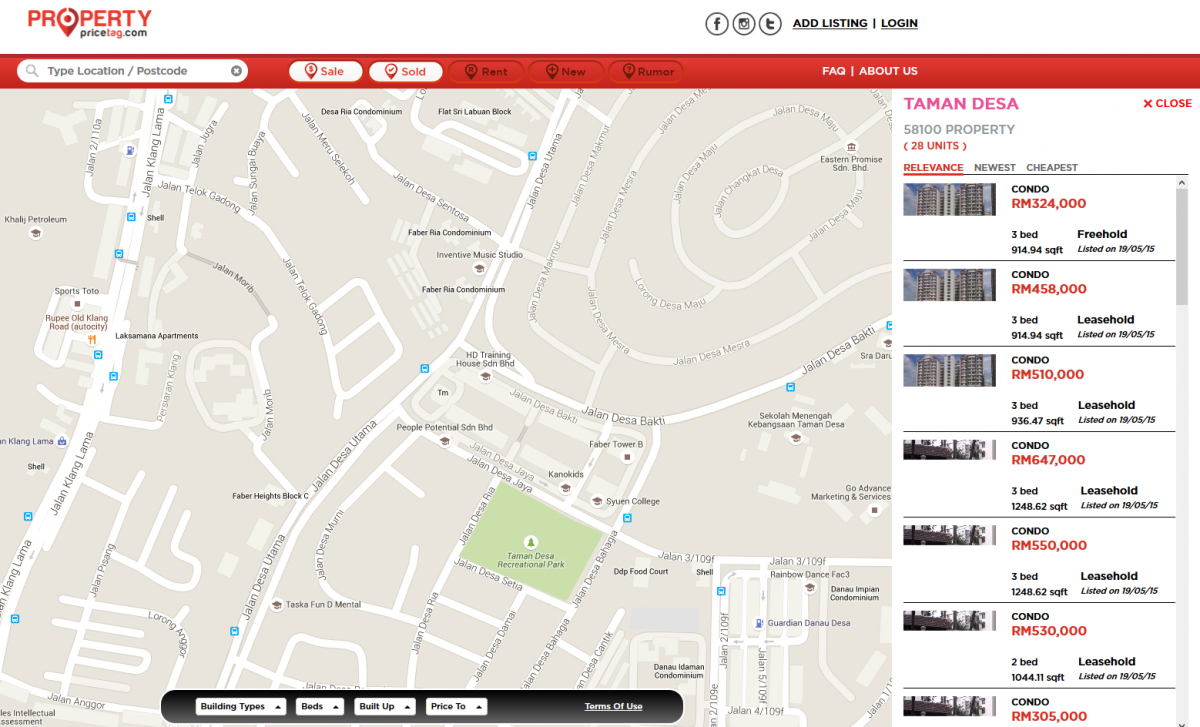Open thumbnail of RM550,000 condo
The image size is (1200, 727).
[950, 534]
